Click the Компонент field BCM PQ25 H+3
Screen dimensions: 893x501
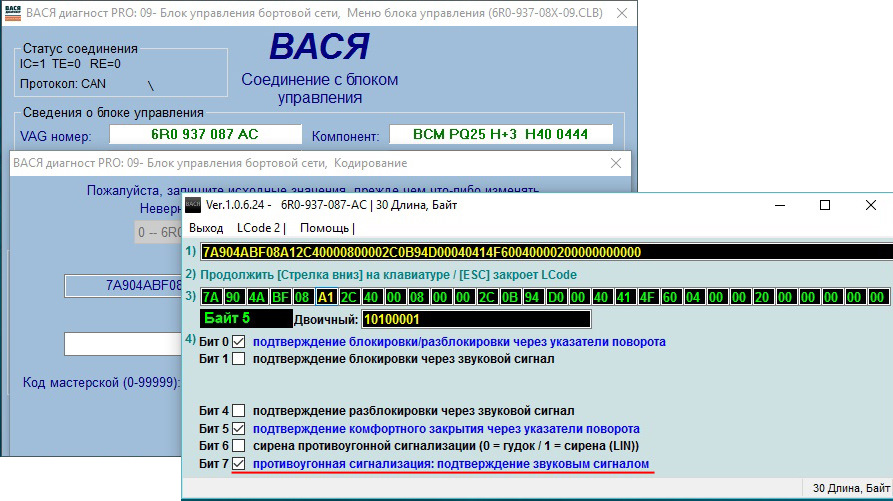(501, 134)
